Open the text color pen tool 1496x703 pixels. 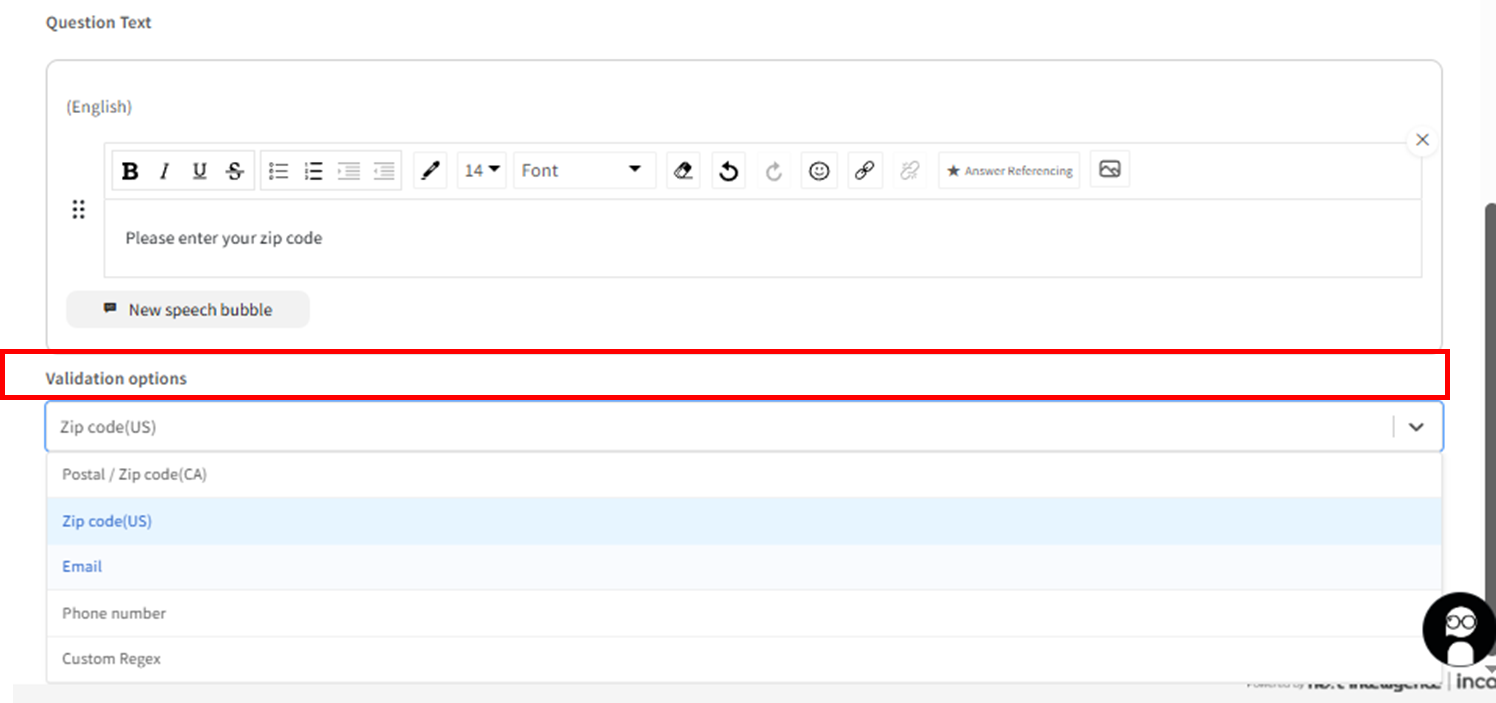[430, 171]
